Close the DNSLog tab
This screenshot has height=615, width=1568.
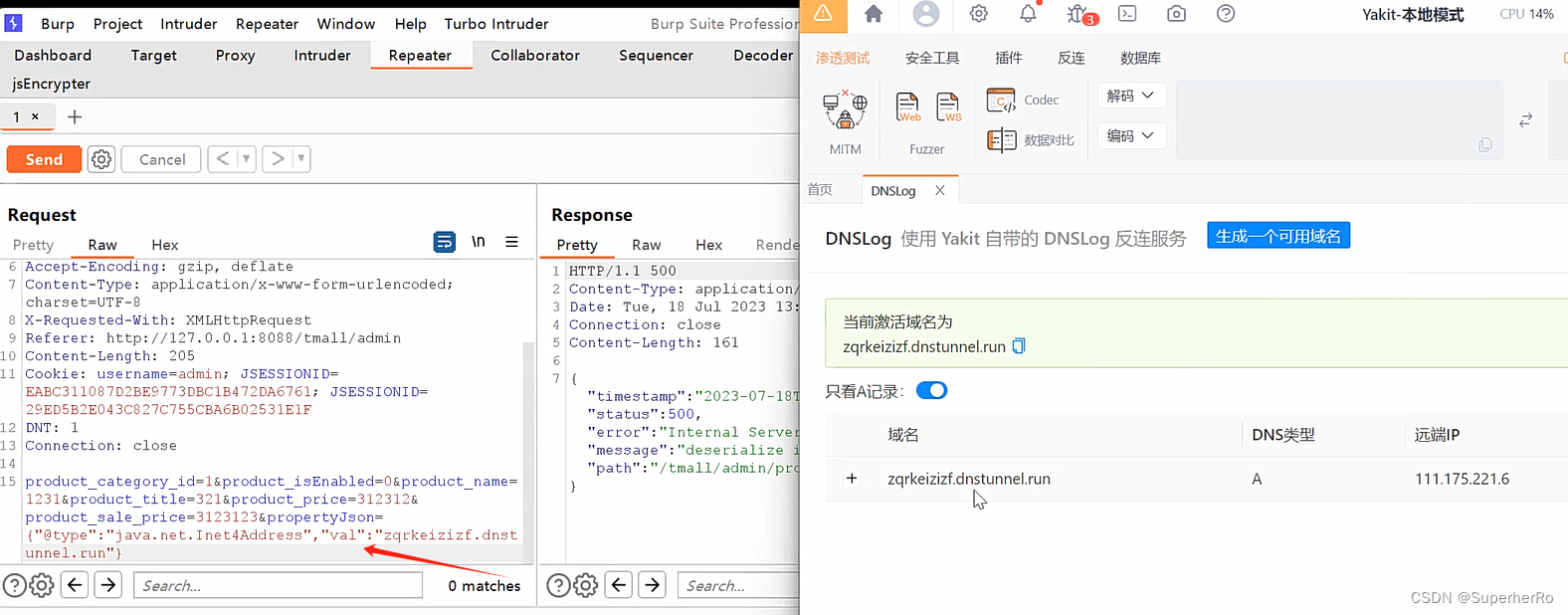[x=939, y=190]
